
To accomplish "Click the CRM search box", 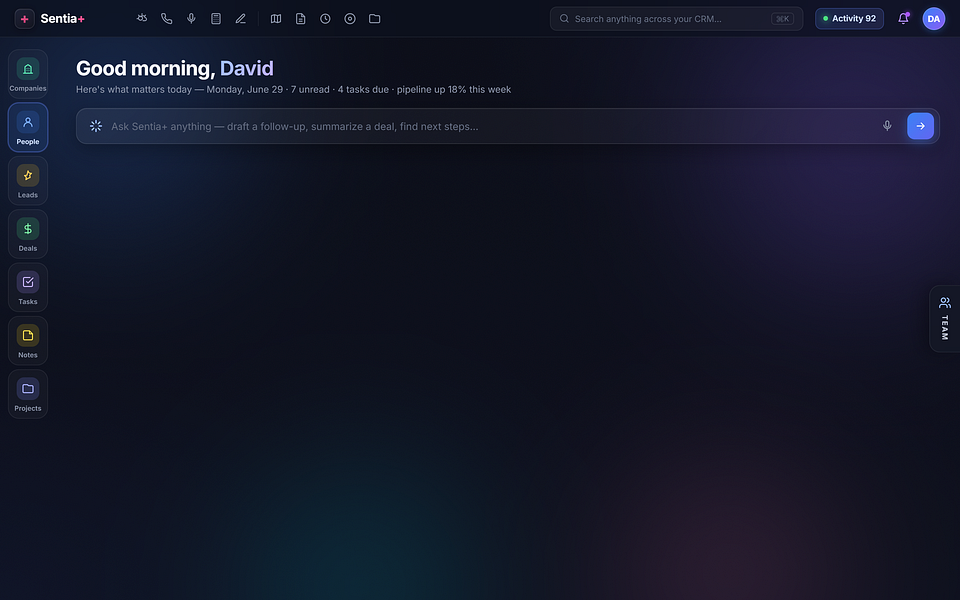I will (x=676, y=18).
